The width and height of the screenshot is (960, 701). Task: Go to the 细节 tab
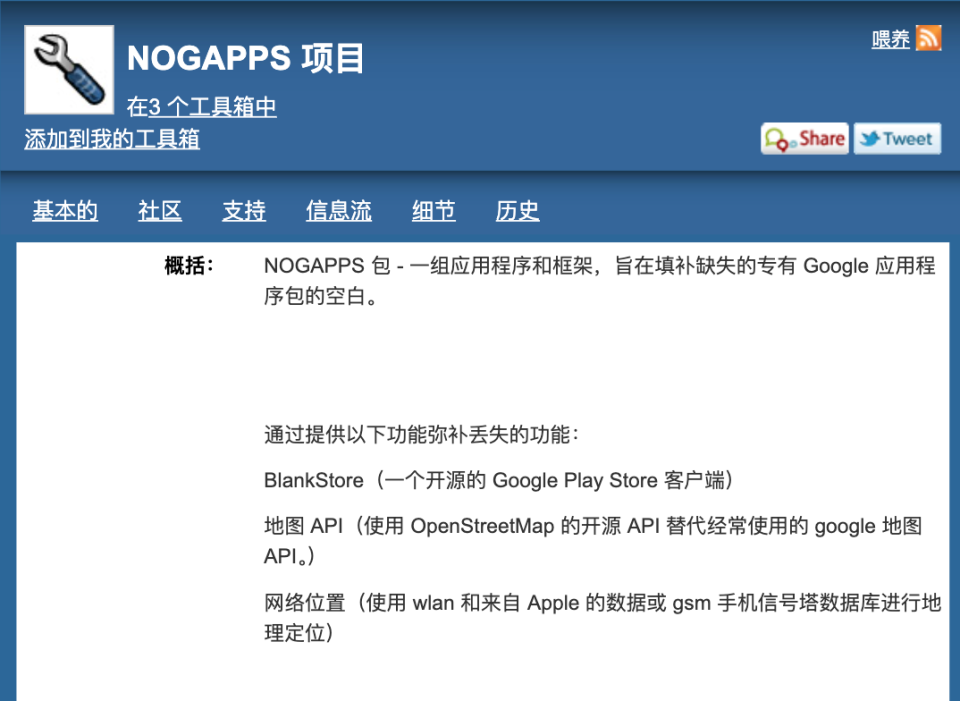coord(433,211)
